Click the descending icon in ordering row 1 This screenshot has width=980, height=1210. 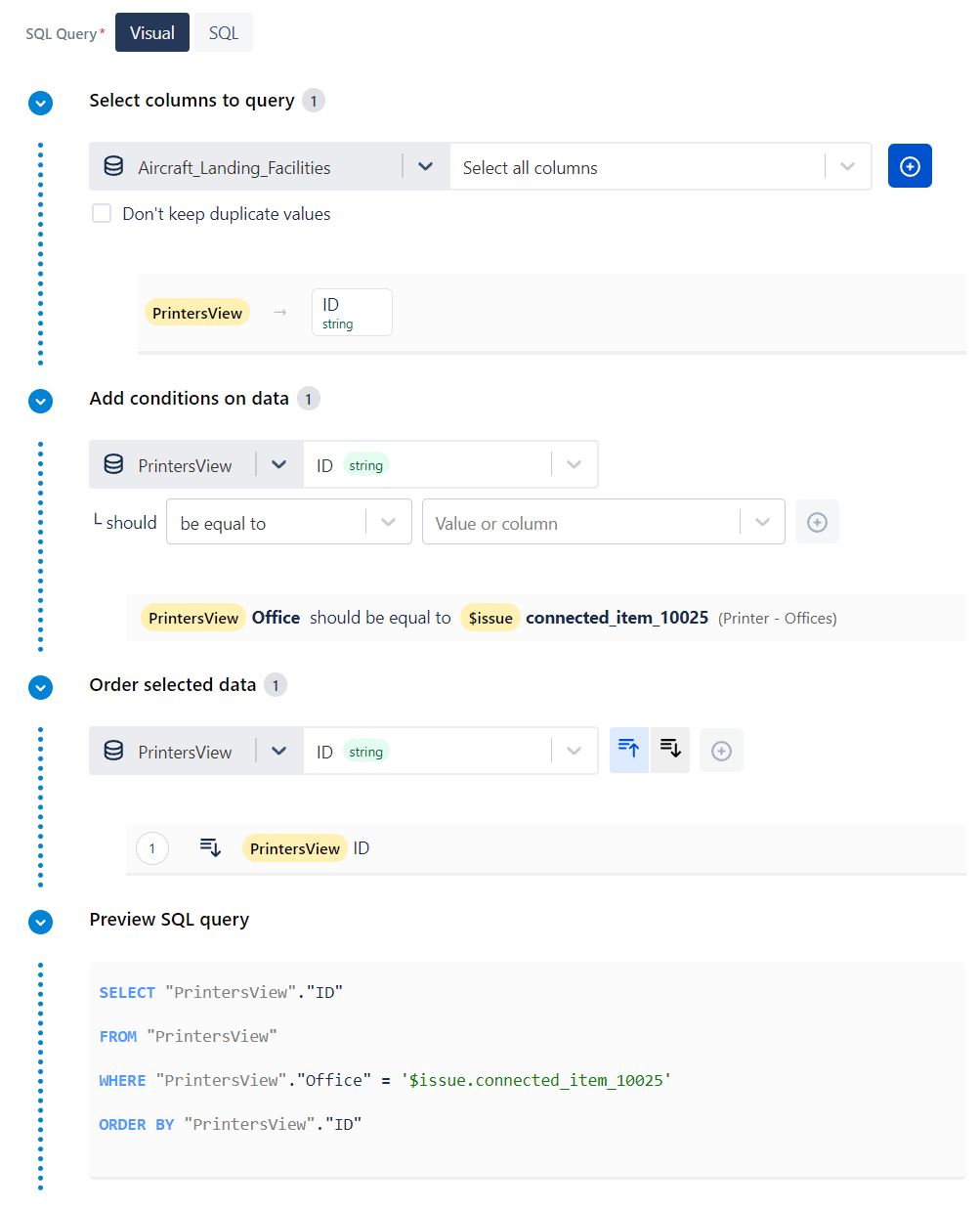[x=210, y=847]
